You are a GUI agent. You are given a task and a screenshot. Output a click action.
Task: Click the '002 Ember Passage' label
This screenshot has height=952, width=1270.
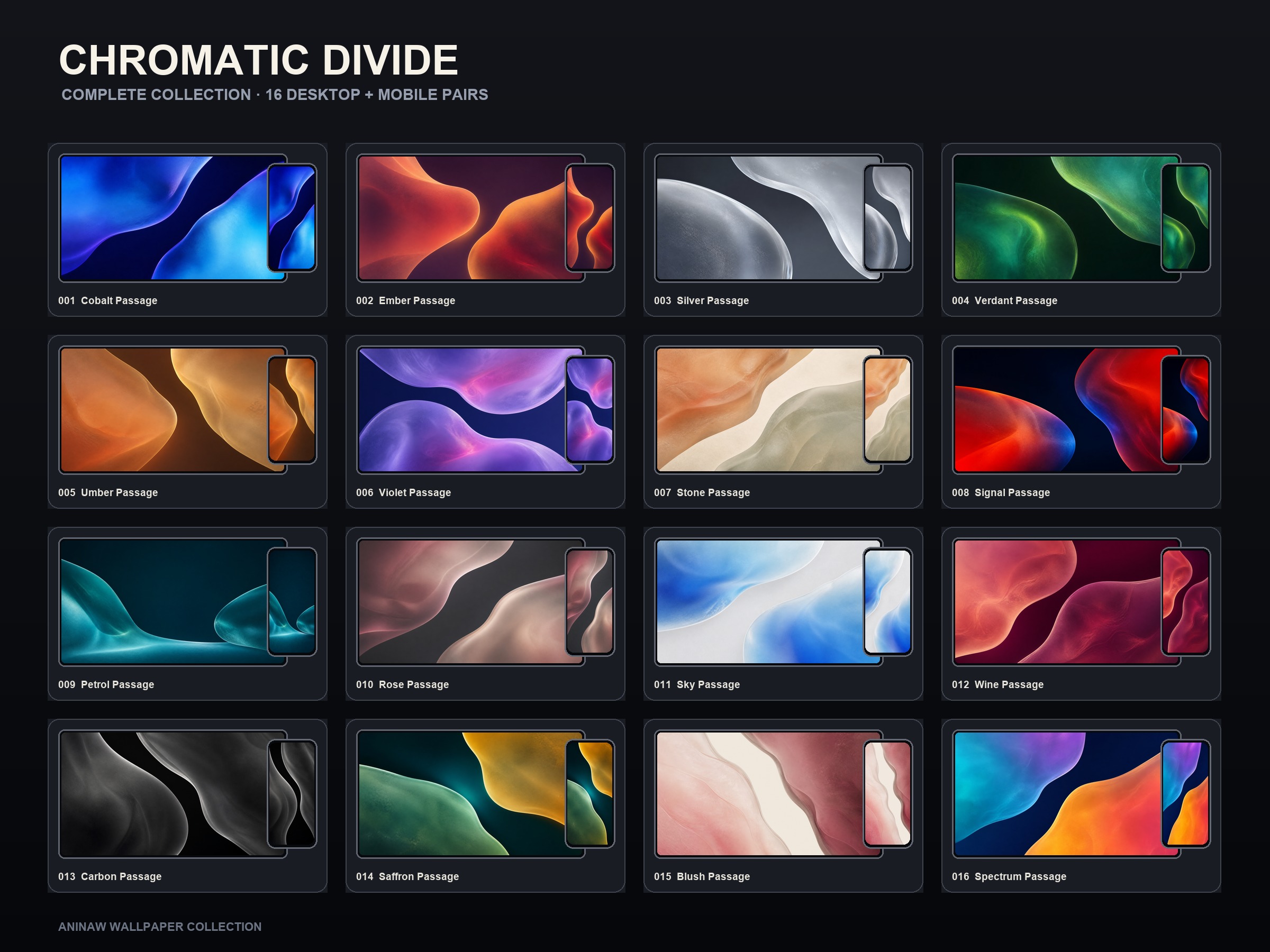click(x=405, y=301)
